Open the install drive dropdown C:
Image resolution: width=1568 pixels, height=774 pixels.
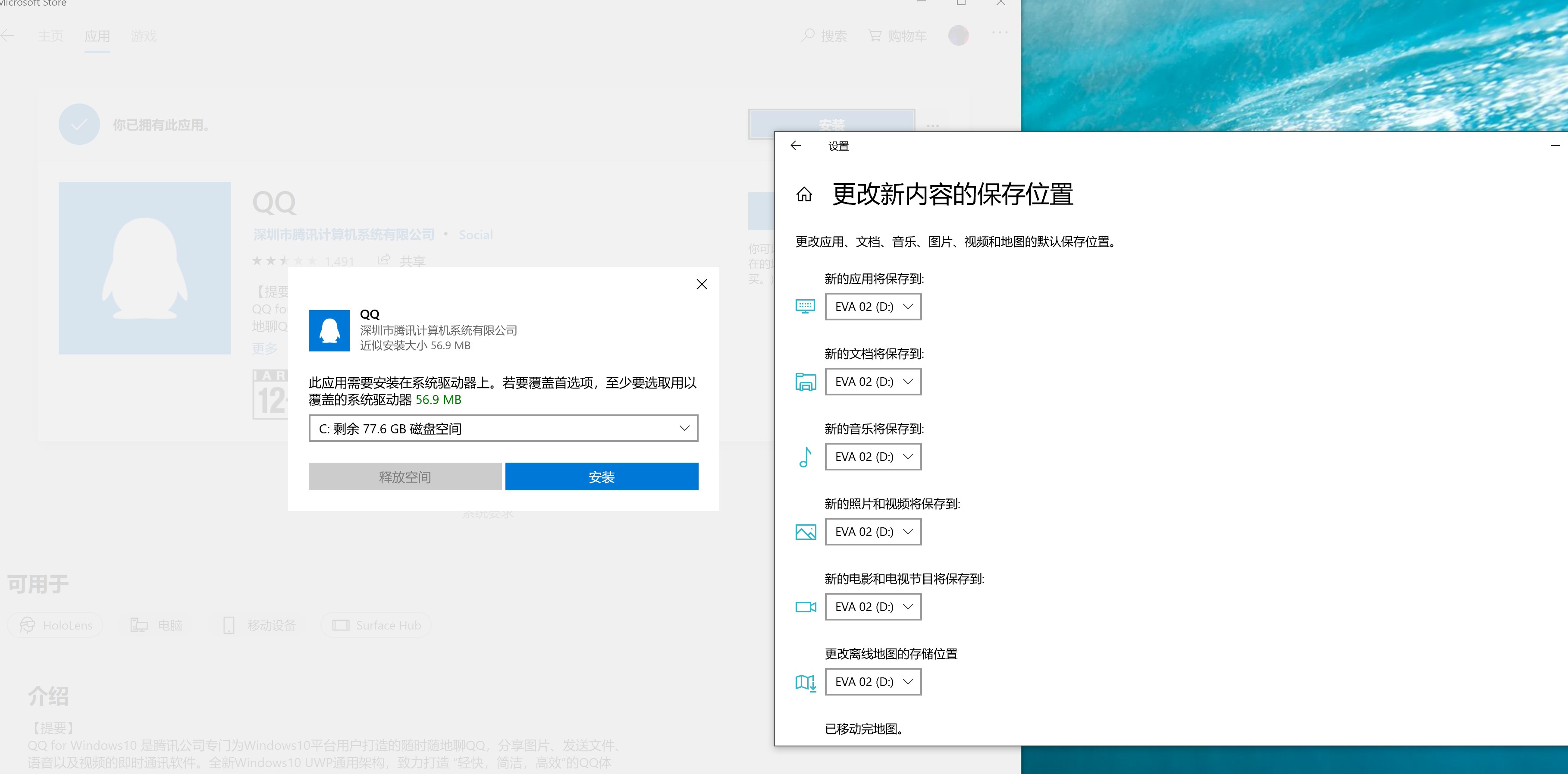coord(503,428)
